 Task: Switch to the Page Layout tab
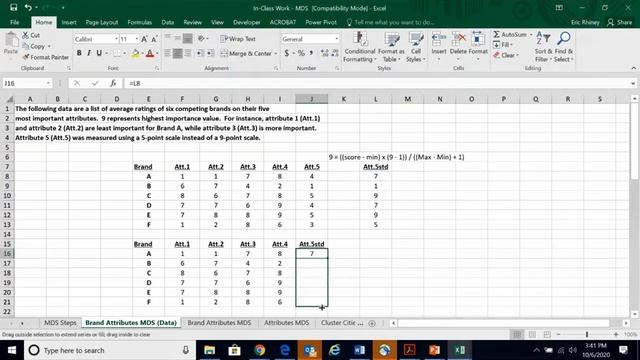pyautogui.click(x=102, y=22)
